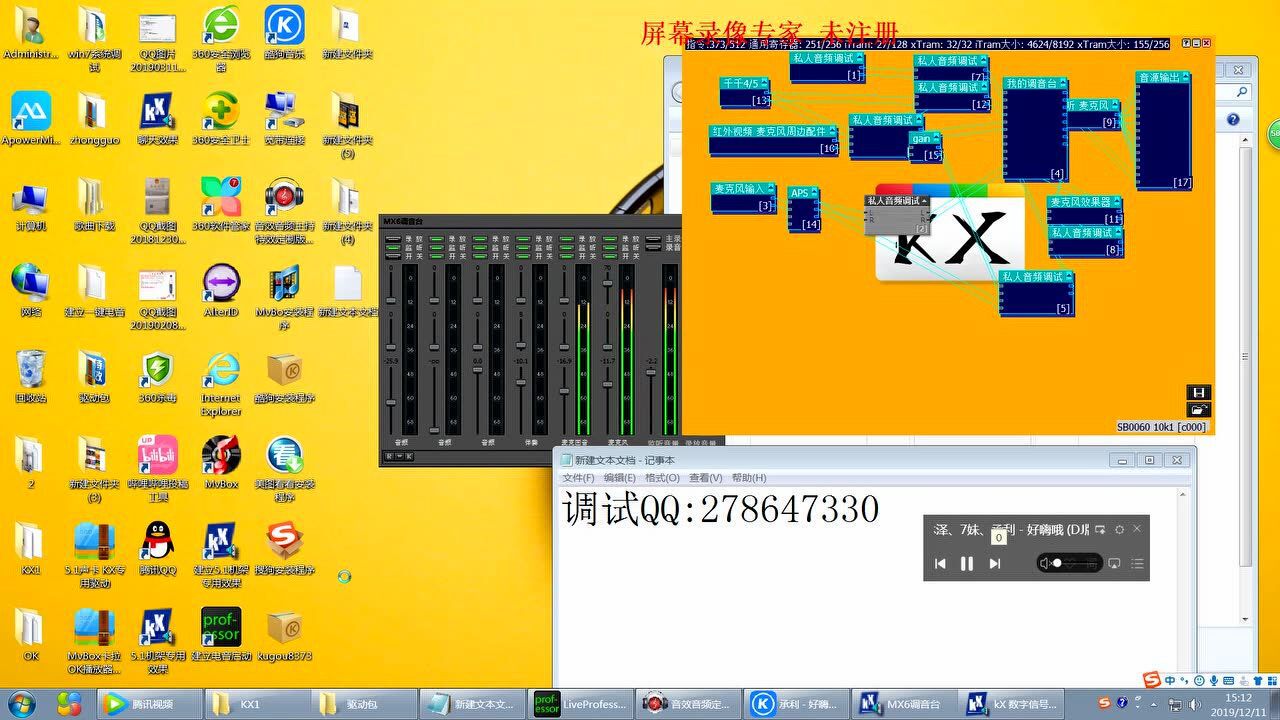Open 格式(O) menu in Notepad

(662, 478)
